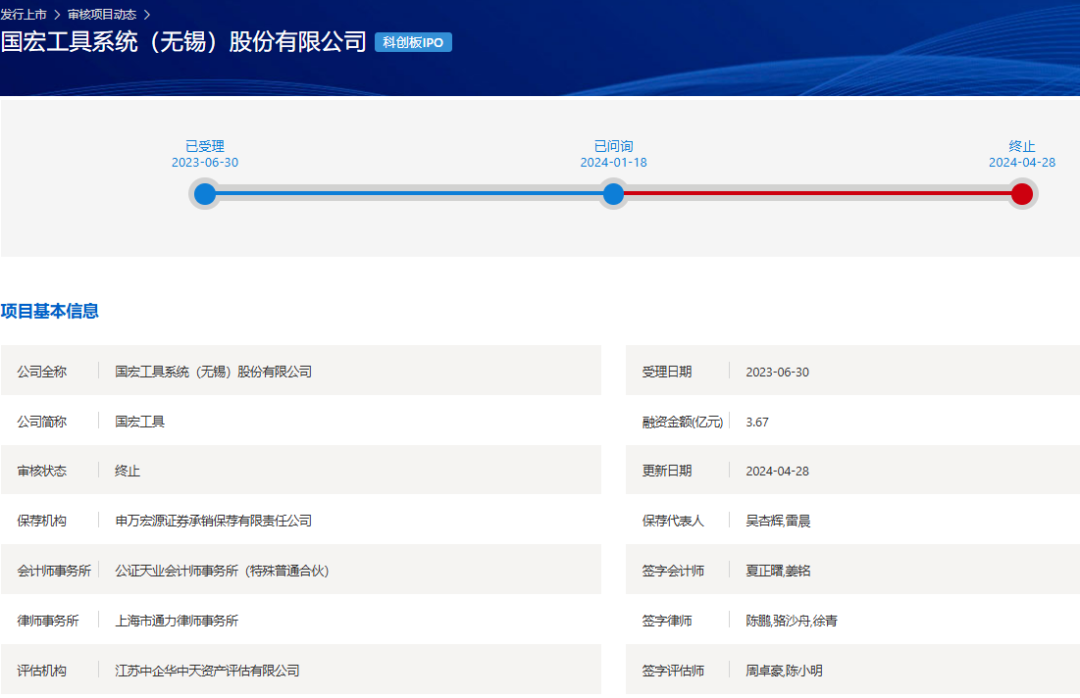The image size is (1080, 698).
Task: Click the date 2023-06-30 under 已受理
Action: click(x=205, y=163)
